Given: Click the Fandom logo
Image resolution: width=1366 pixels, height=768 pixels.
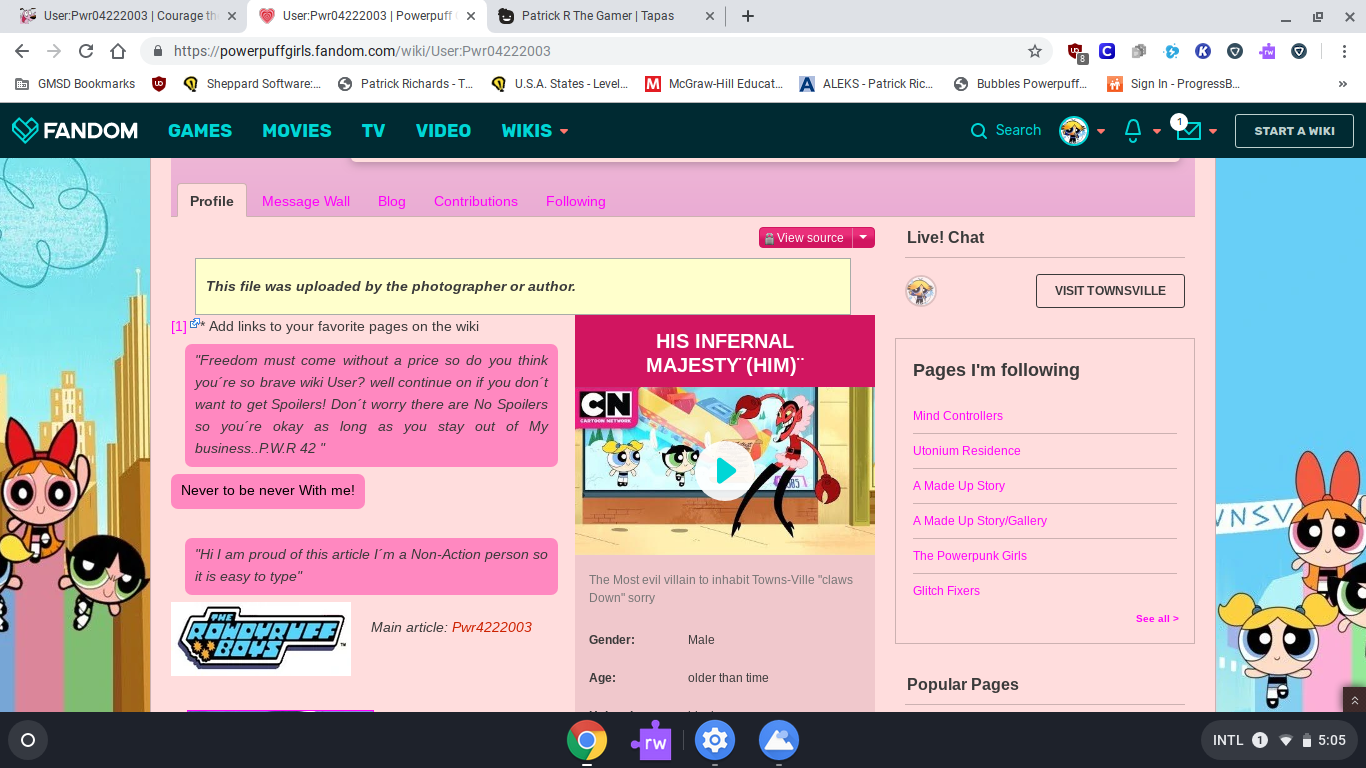Looking at the screenshot, I should (x=74, y=131).
